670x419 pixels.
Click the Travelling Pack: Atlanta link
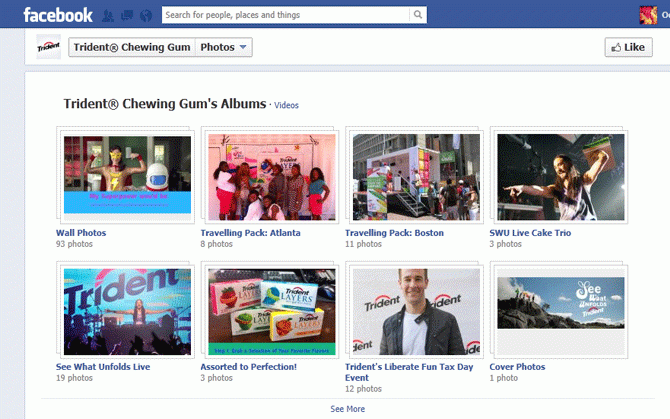pos(250,233)
